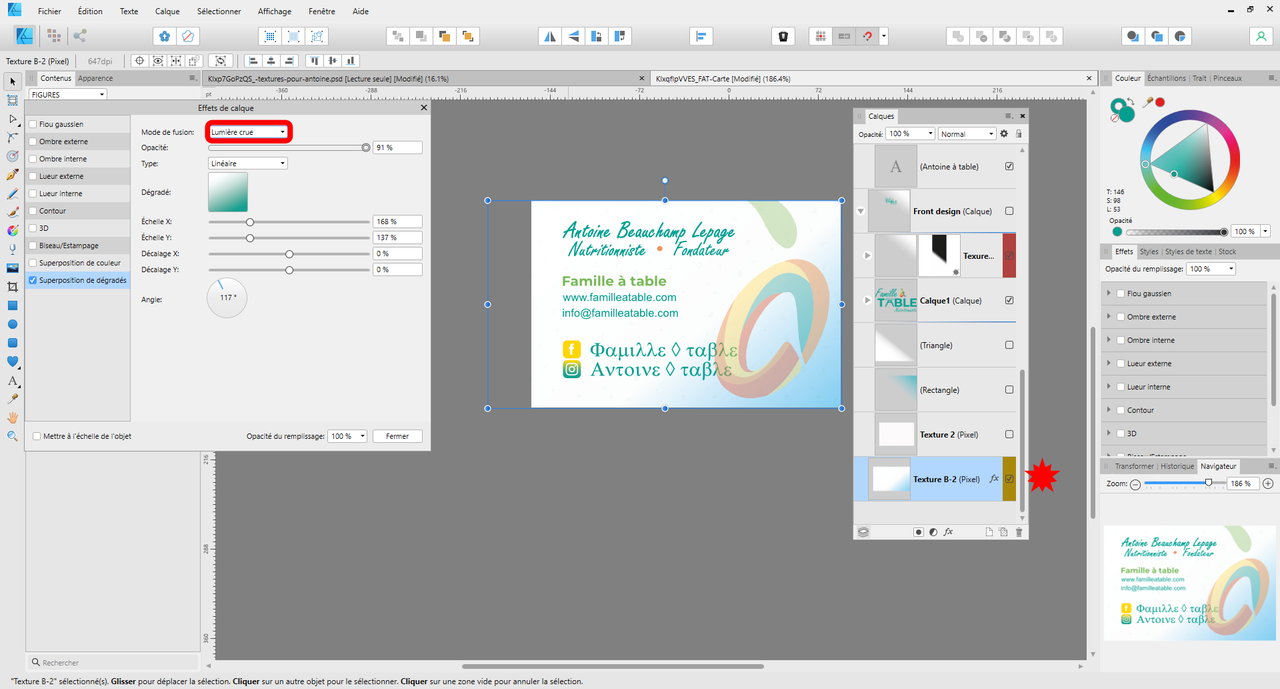Toggle the red magnet snapping icon
This screenshot has height=689, width=1280.
pyautogui.click(x=868, y=36)
